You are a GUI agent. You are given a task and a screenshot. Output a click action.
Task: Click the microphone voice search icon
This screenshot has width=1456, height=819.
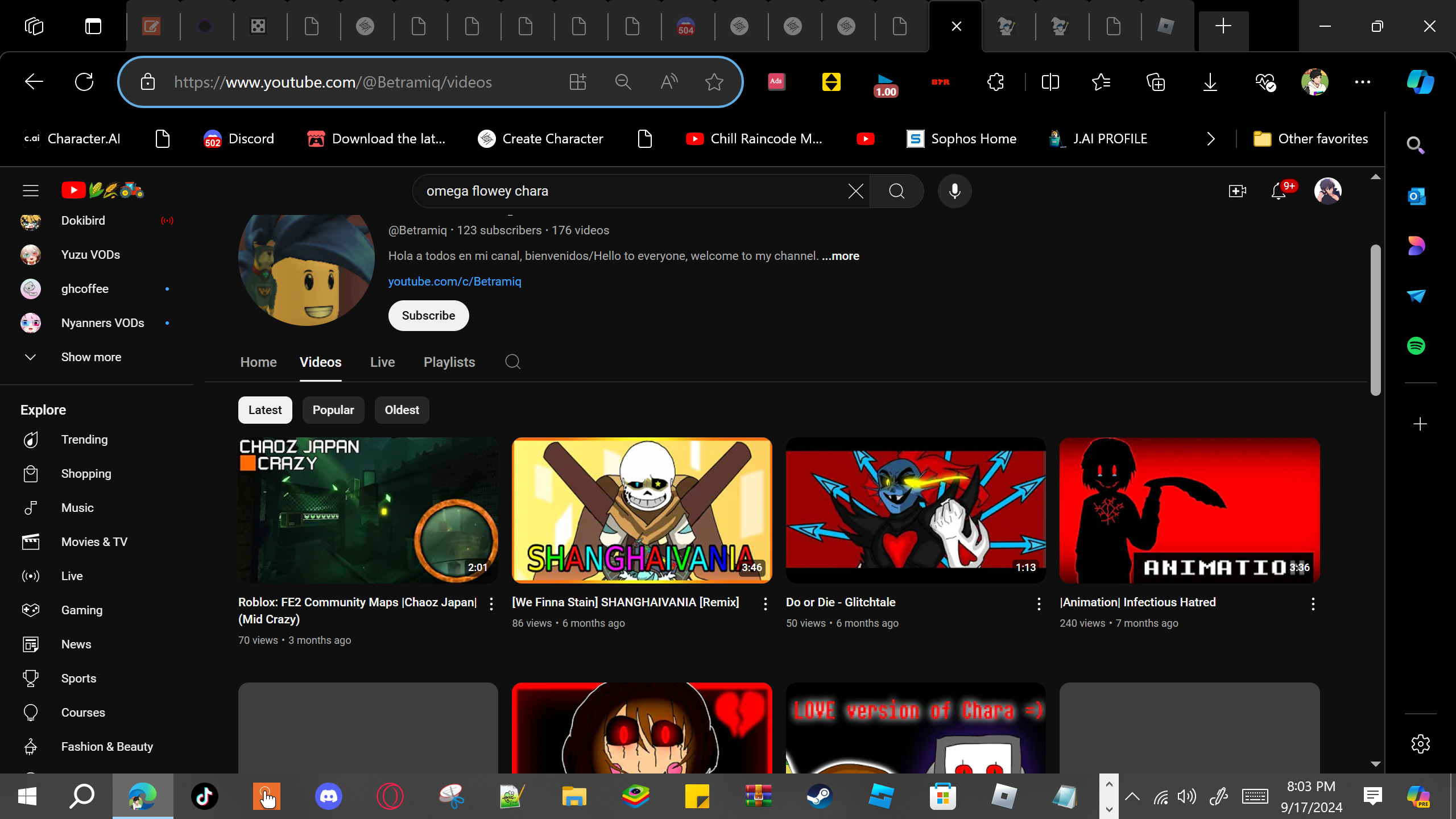[x=954, y=191]
